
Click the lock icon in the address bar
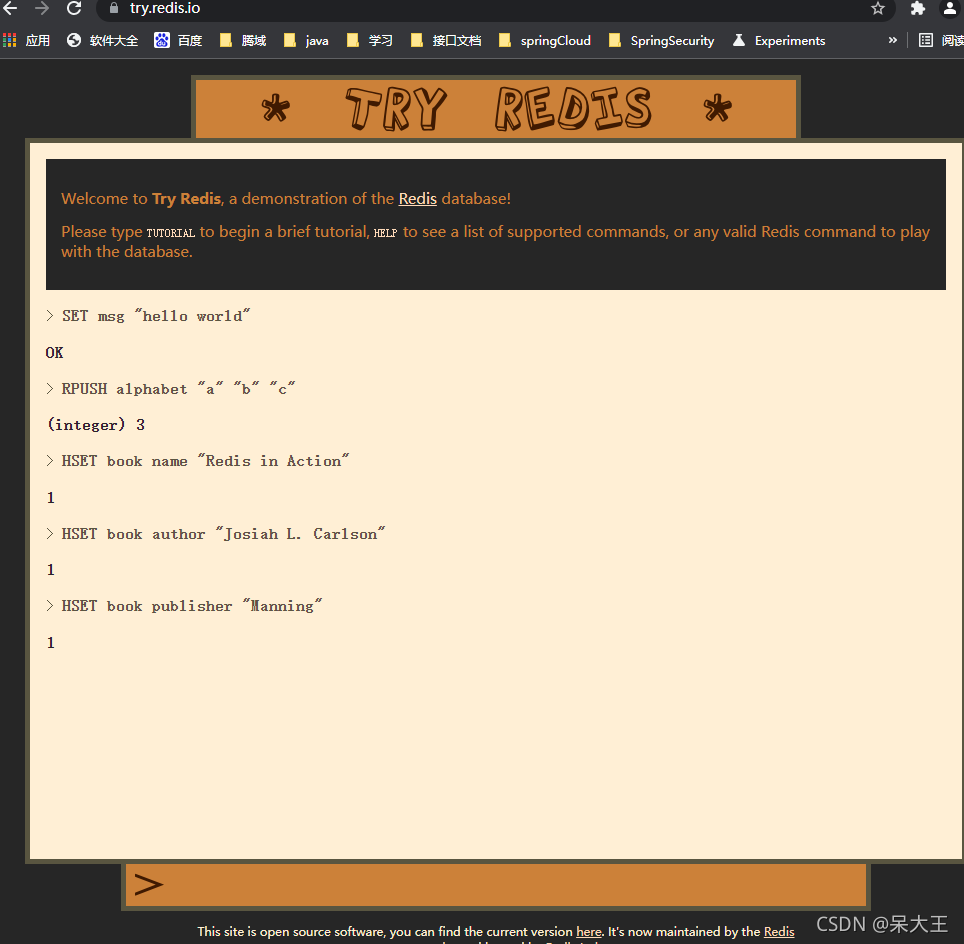coord(114,8)
